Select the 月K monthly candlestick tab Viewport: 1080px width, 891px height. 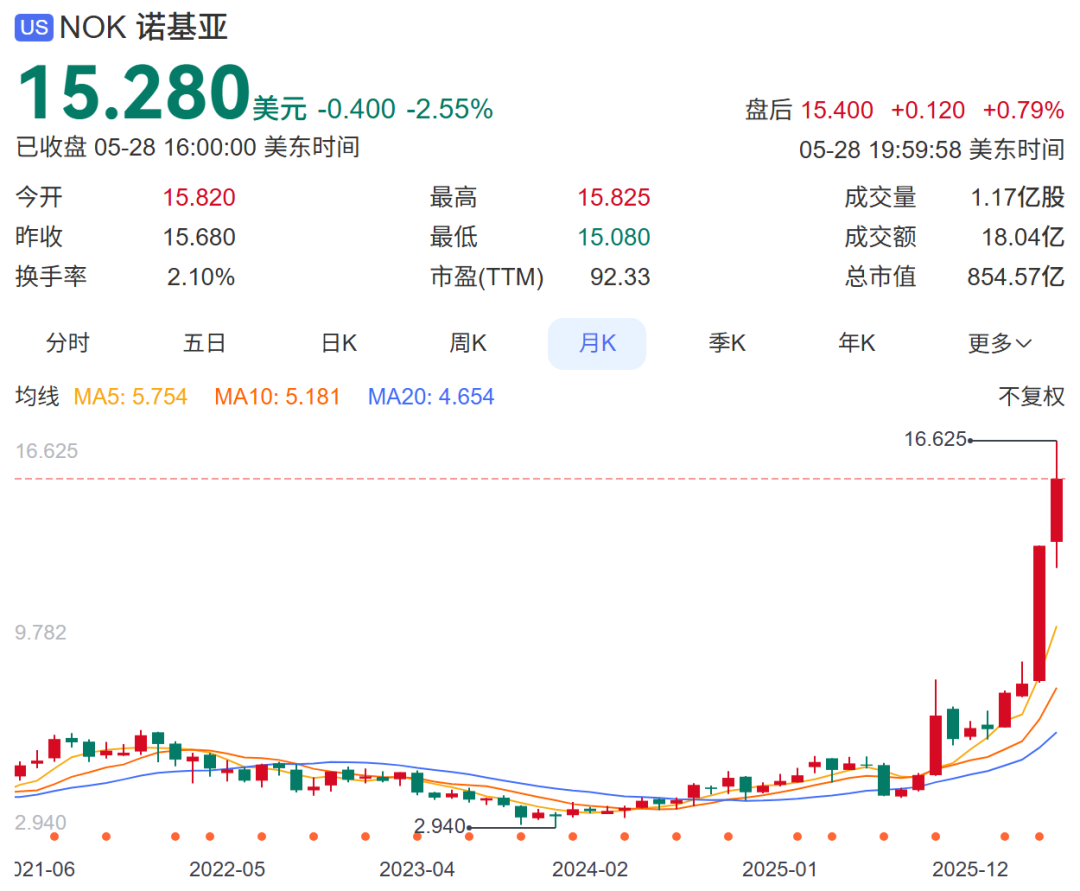(597, 344)
